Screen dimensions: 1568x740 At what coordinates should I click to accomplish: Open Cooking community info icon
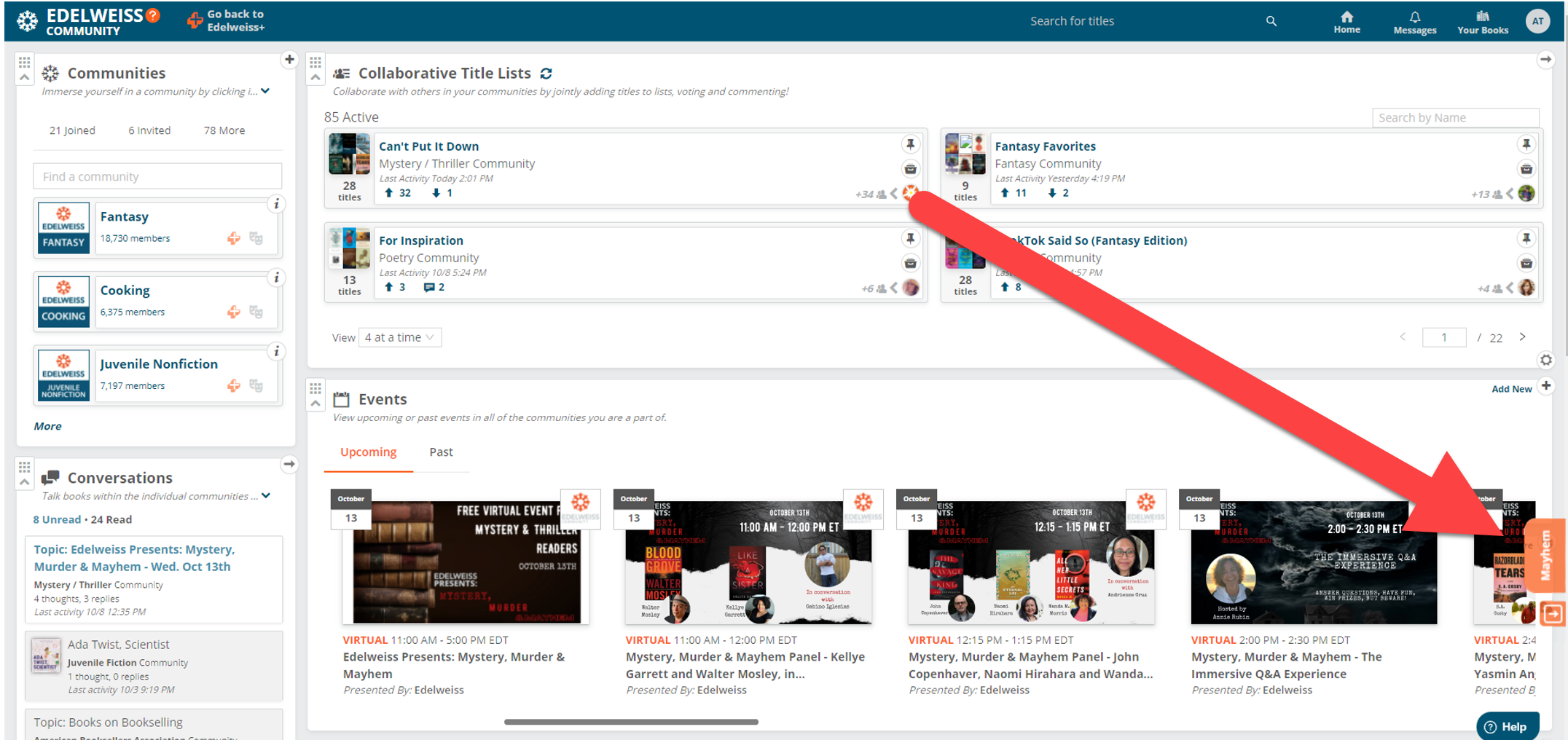click(x=276, y=277)
